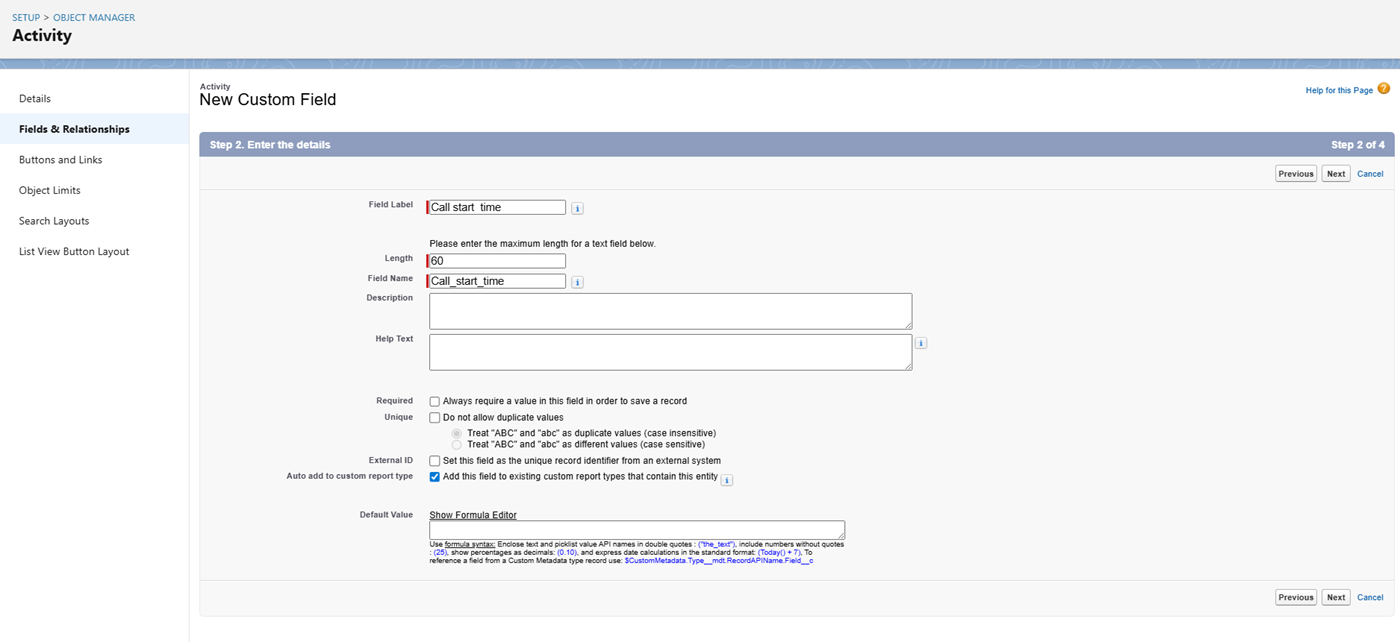Open the orange help question mark icon
This screenshot has height=642, width=1400.
[x=1384, y=89]
